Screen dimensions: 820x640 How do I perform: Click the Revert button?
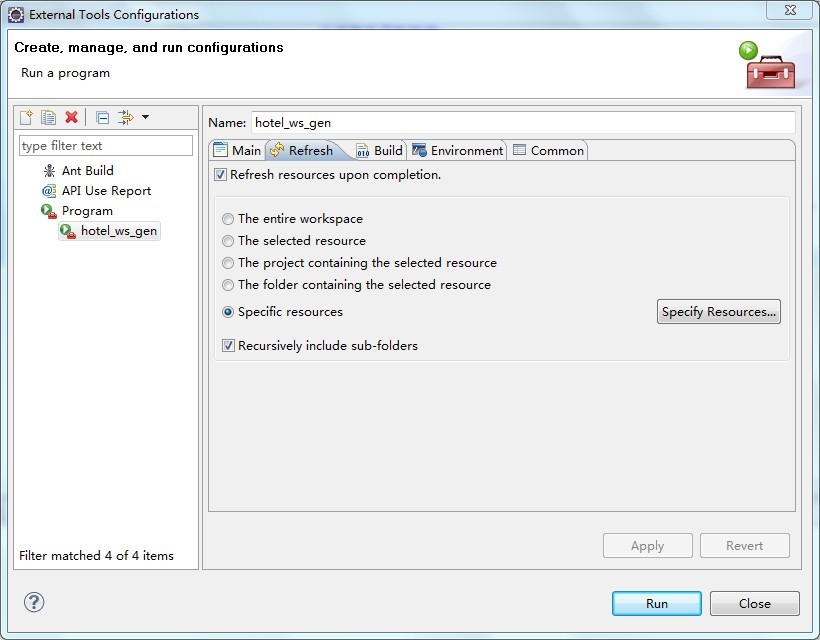[745, 545]
